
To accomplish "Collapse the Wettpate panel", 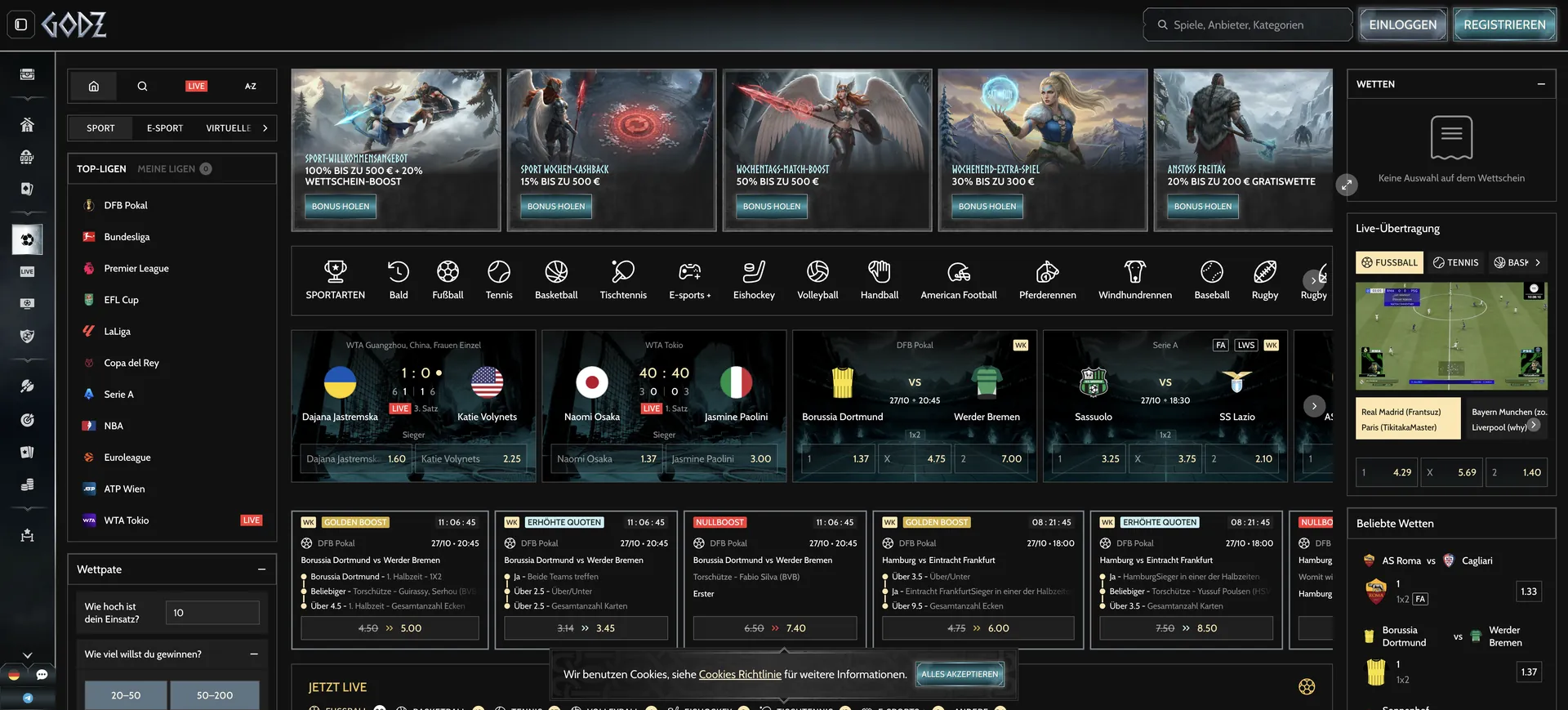I will tap(261, 569).
